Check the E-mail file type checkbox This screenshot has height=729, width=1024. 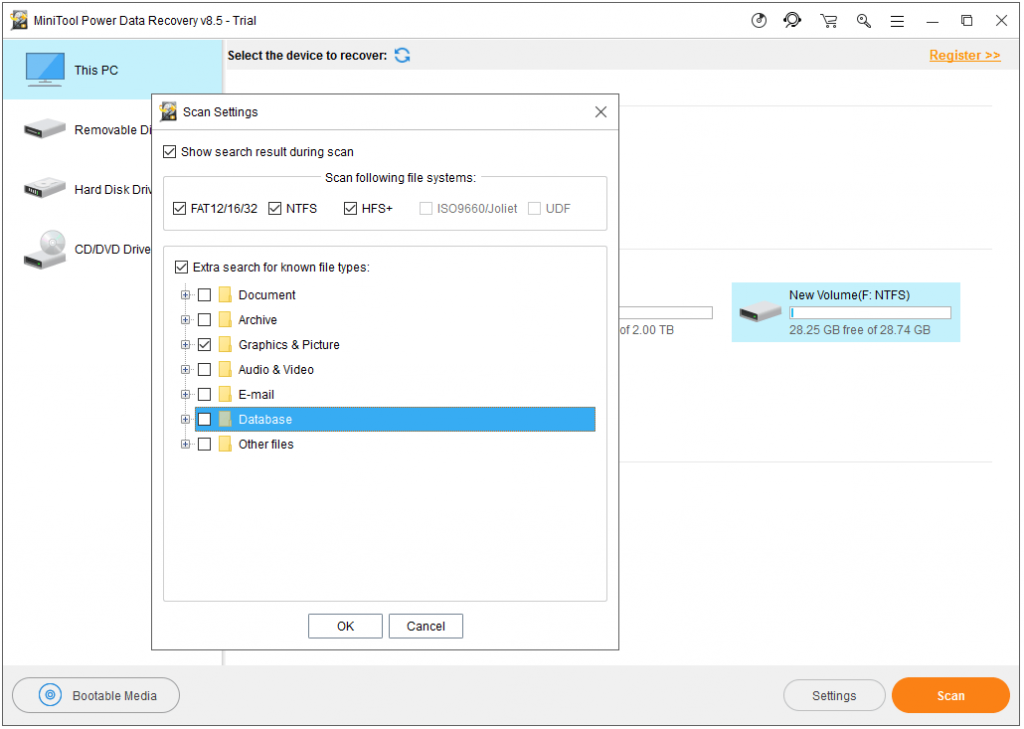(204, 395)
